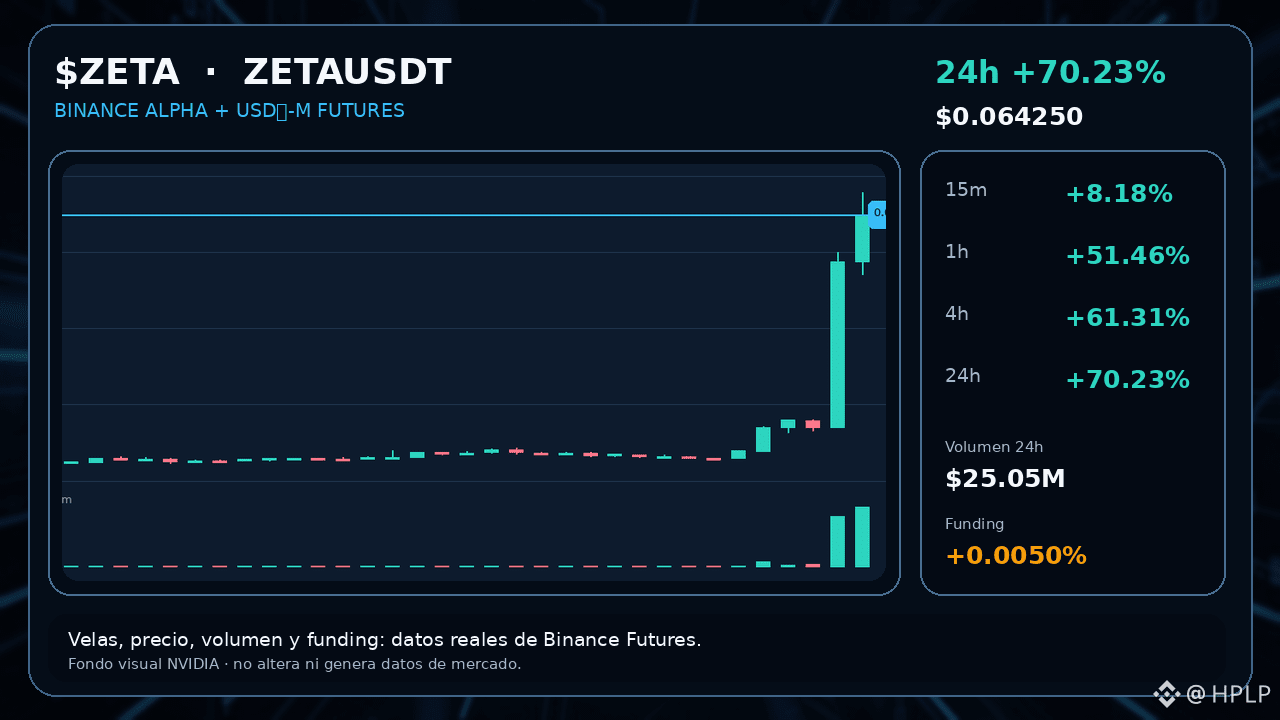Screen dimensions: 1280x720
Task: Click the Binance logo icon near @HPLP
Action: pyautogui.click(x=1166, y=693)
